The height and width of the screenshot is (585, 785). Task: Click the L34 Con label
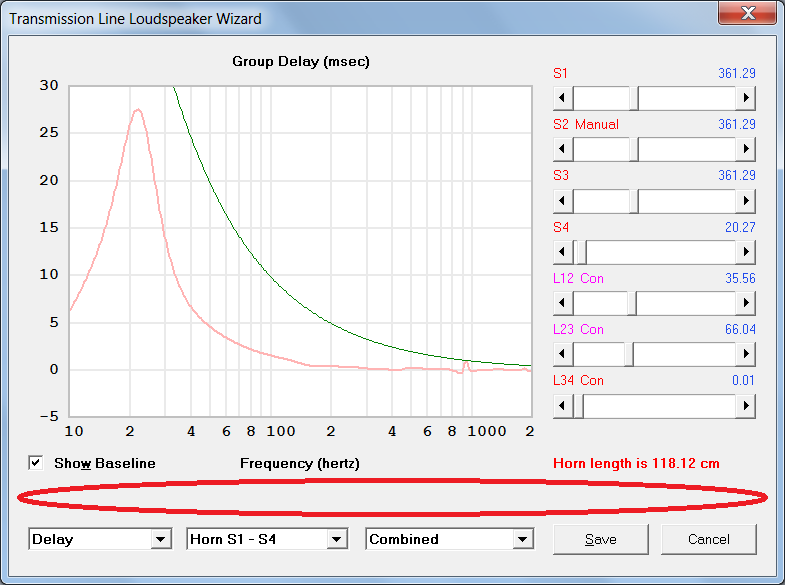(578, 380)
